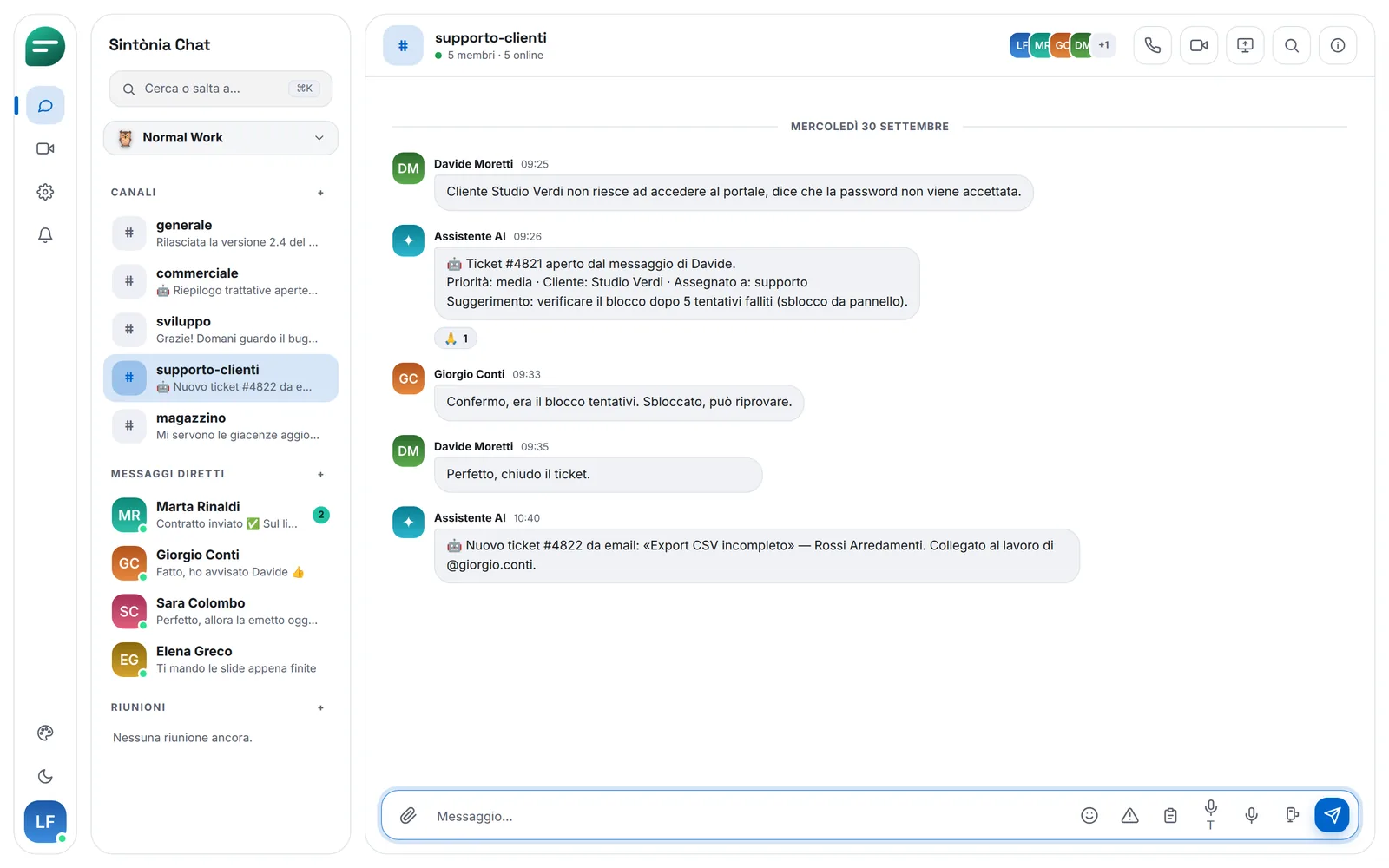Click the warning triangle icon in the composer
This screenshot has width=1389, height=868.
(1129, 816)
